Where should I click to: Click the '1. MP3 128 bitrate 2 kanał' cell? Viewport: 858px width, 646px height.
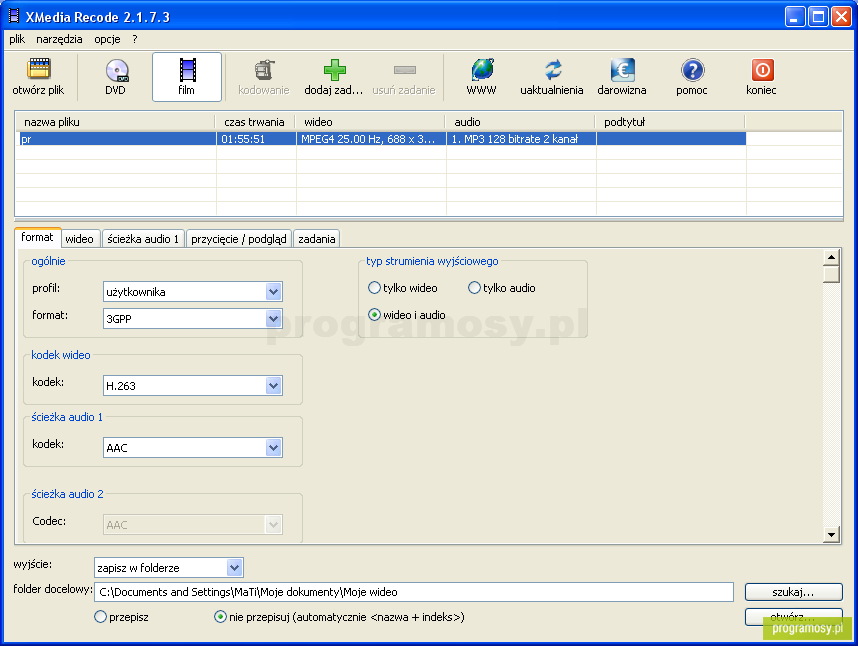(521, 139)
